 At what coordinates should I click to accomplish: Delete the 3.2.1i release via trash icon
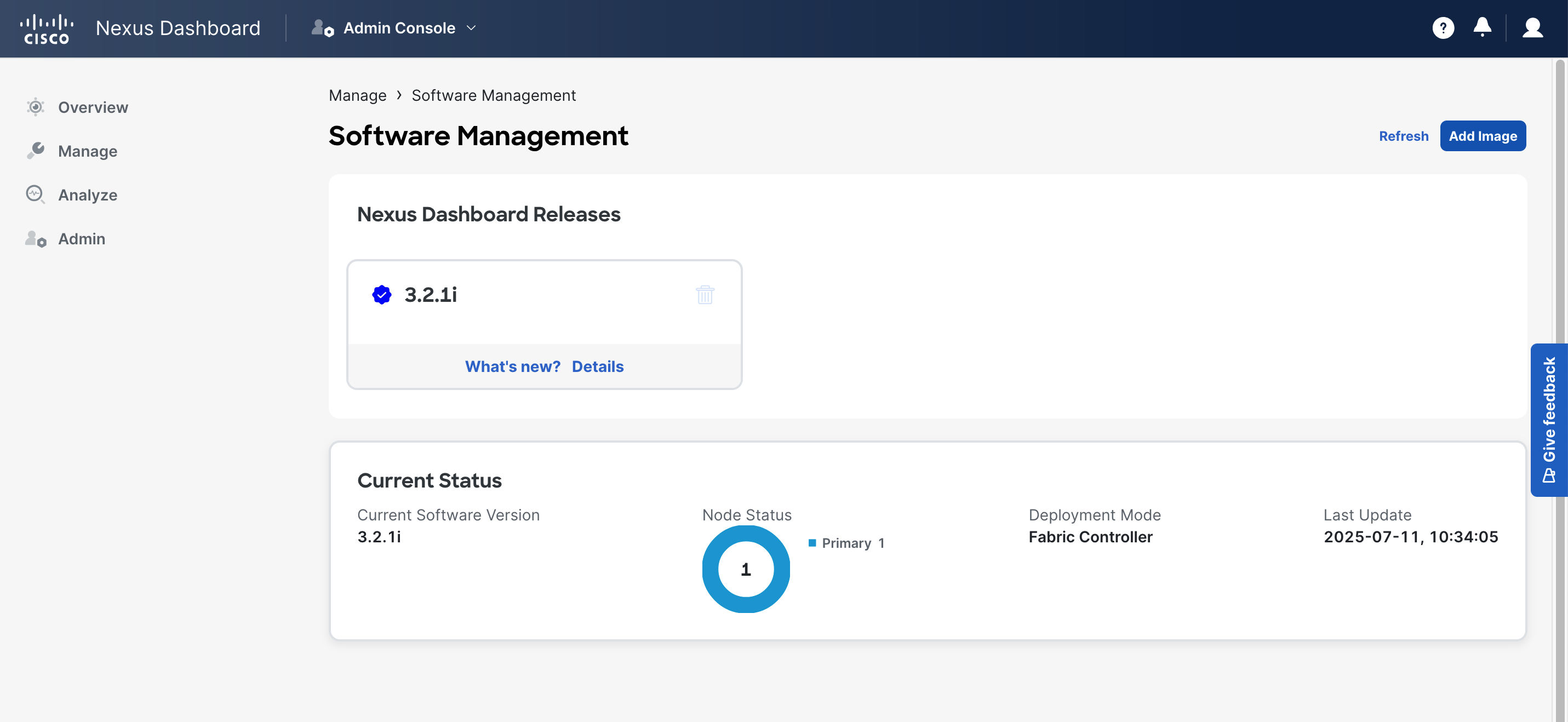coord(705,295)
